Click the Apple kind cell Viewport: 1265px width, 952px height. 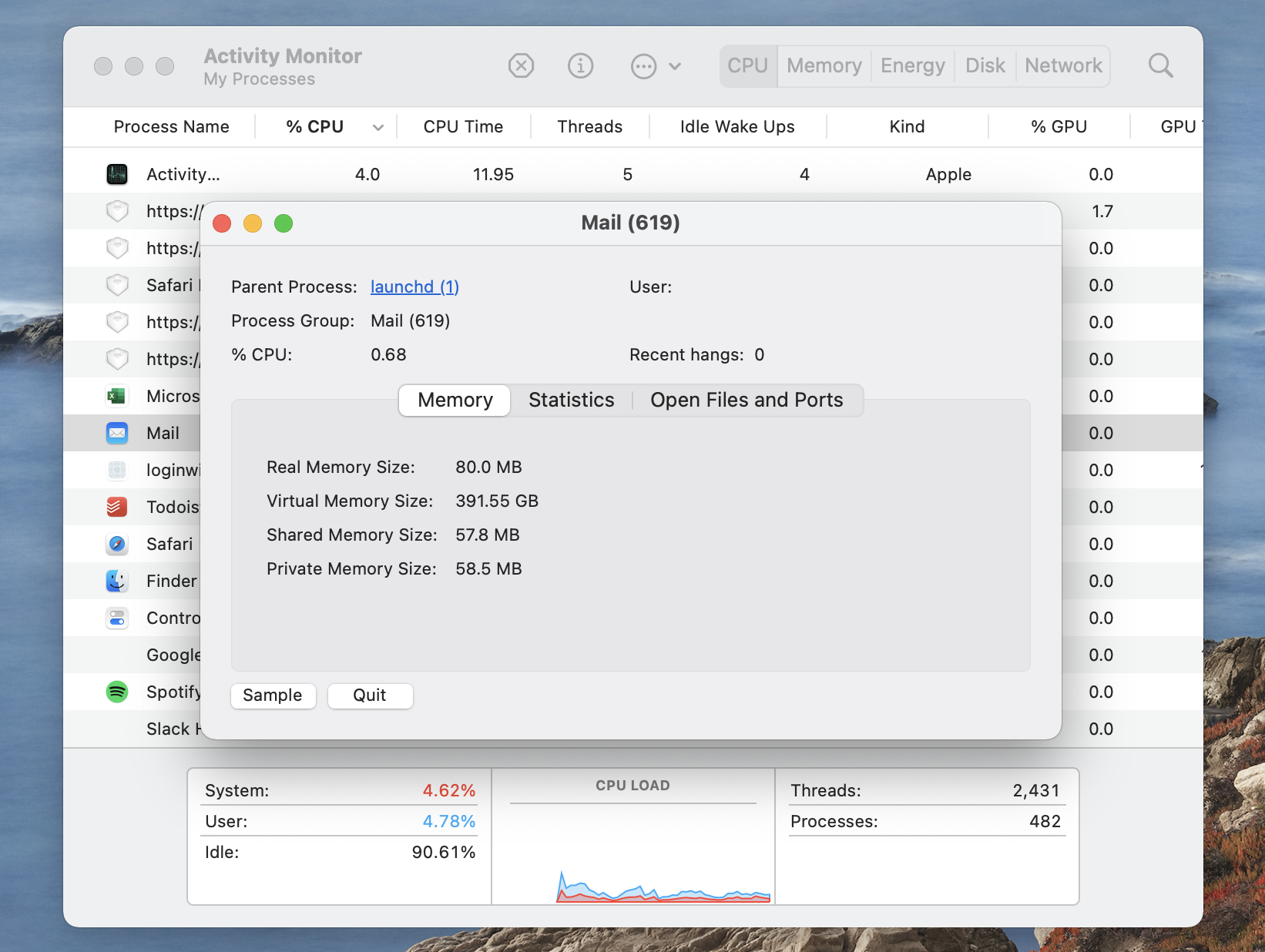click(x=948, y=174)
